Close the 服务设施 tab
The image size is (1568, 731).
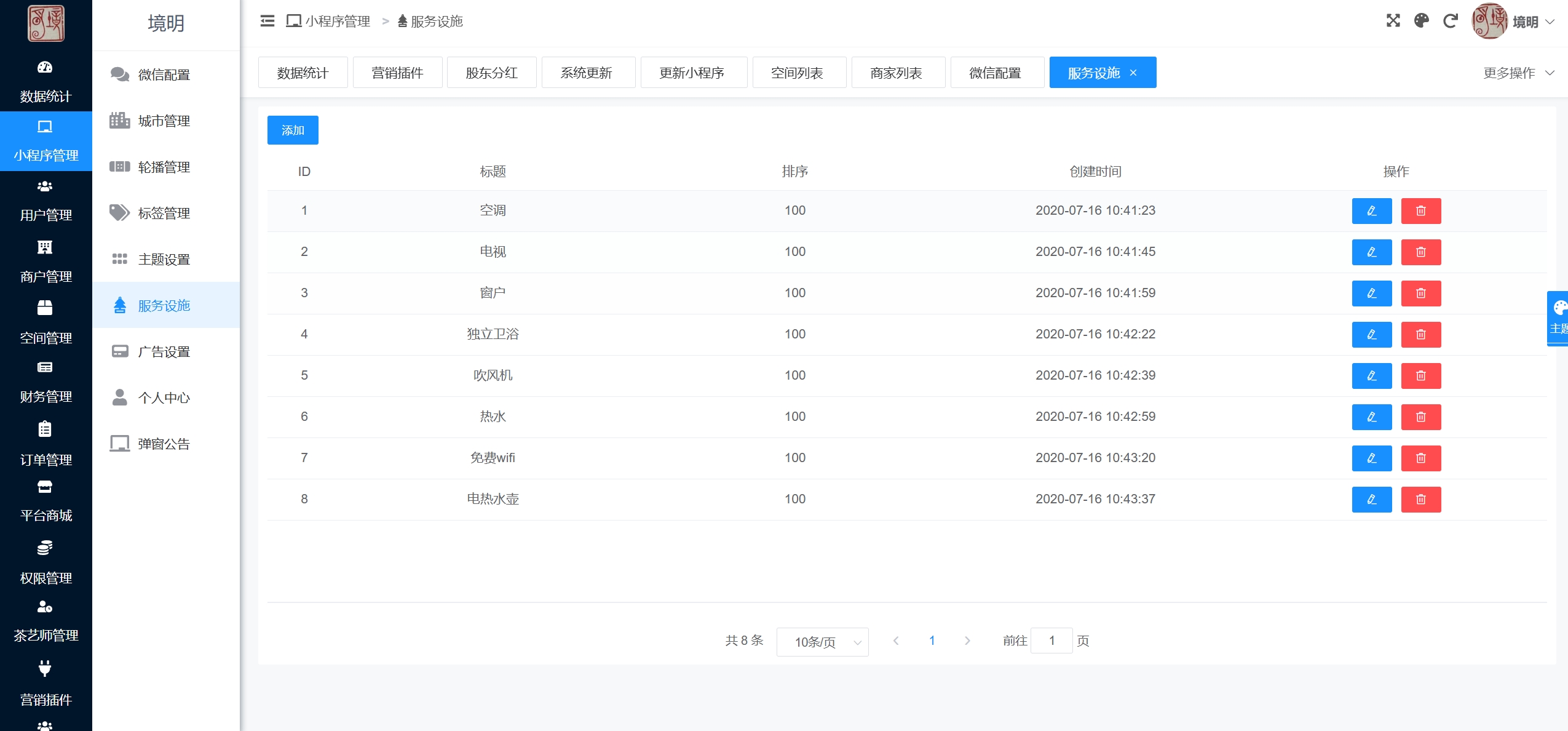tap(1133, 73)
